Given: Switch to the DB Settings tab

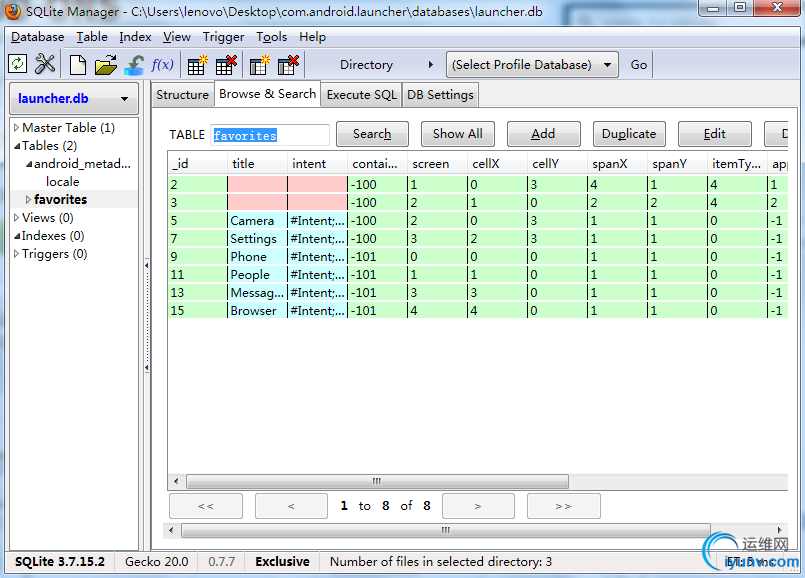Looking at the screenshot, I should pos(440,95).
